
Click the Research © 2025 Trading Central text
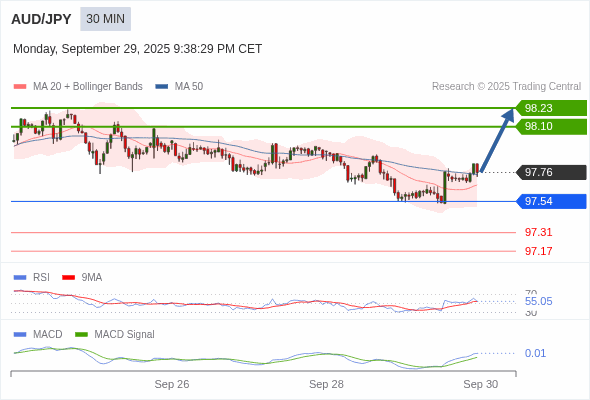tap(506, 87)
